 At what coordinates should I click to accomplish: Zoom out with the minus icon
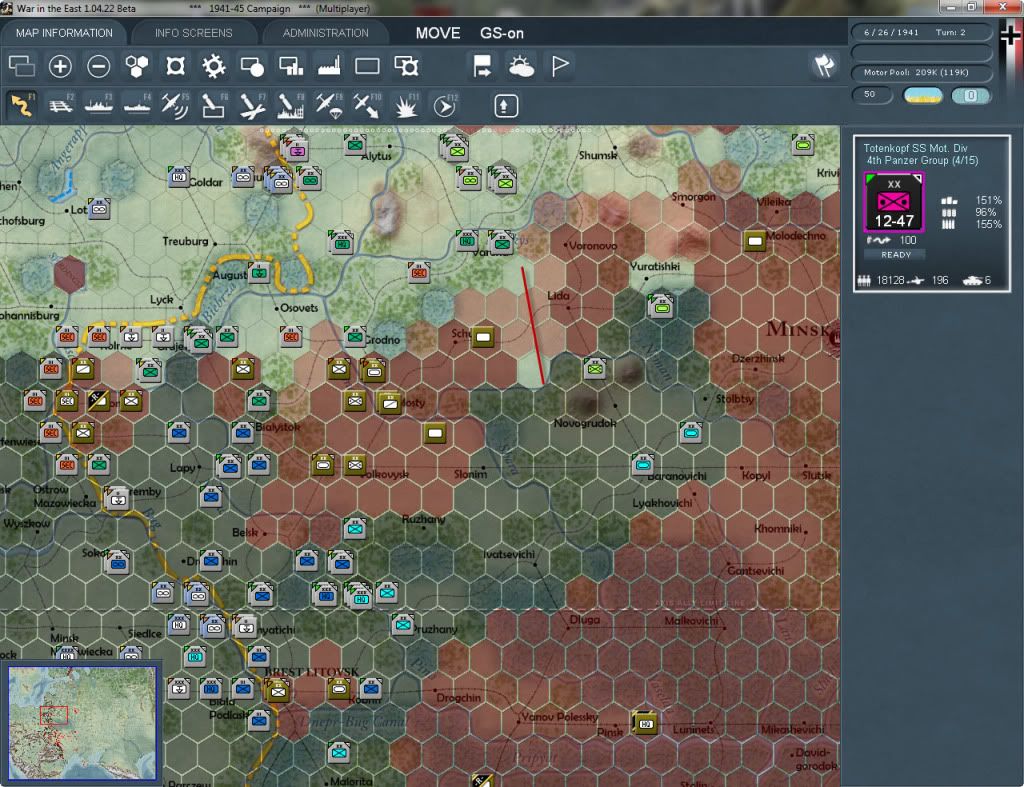click(x=99, y=66)
